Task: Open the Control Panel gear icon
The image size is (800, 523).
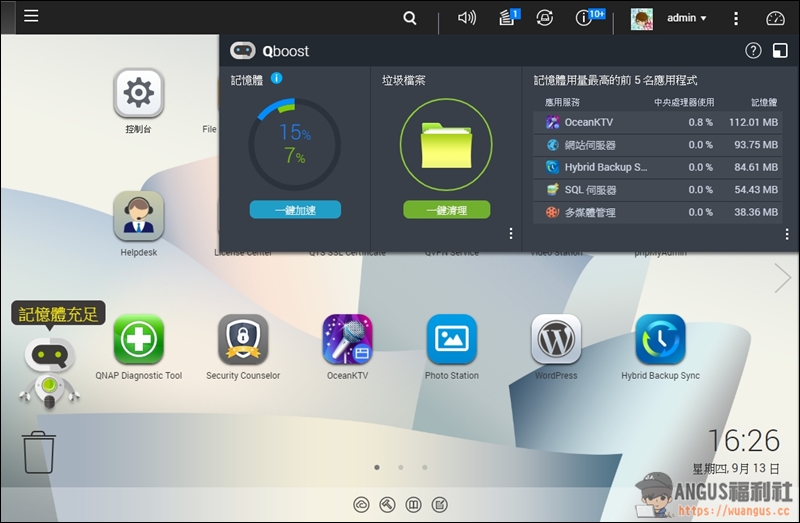Action: coord(139,94)
